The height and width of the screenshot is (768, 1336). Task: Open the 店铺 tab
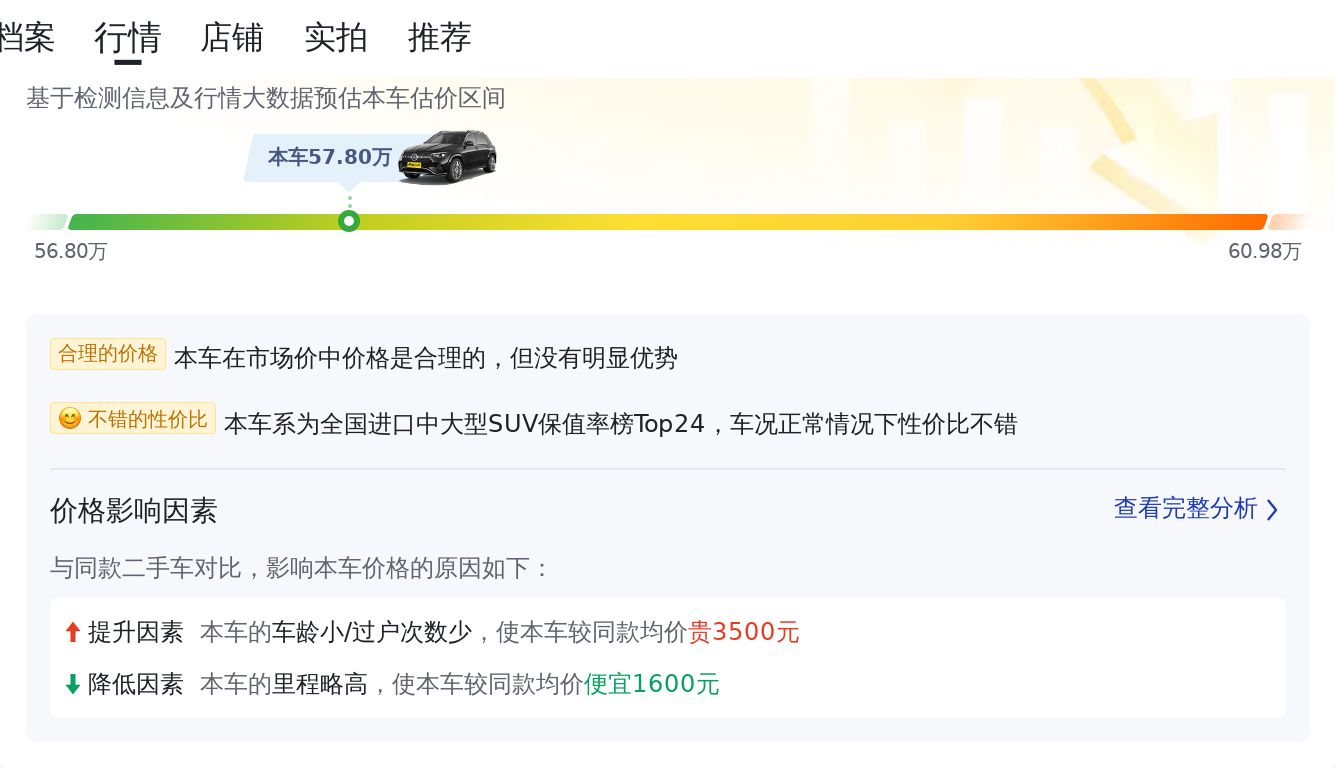[232, 38]
